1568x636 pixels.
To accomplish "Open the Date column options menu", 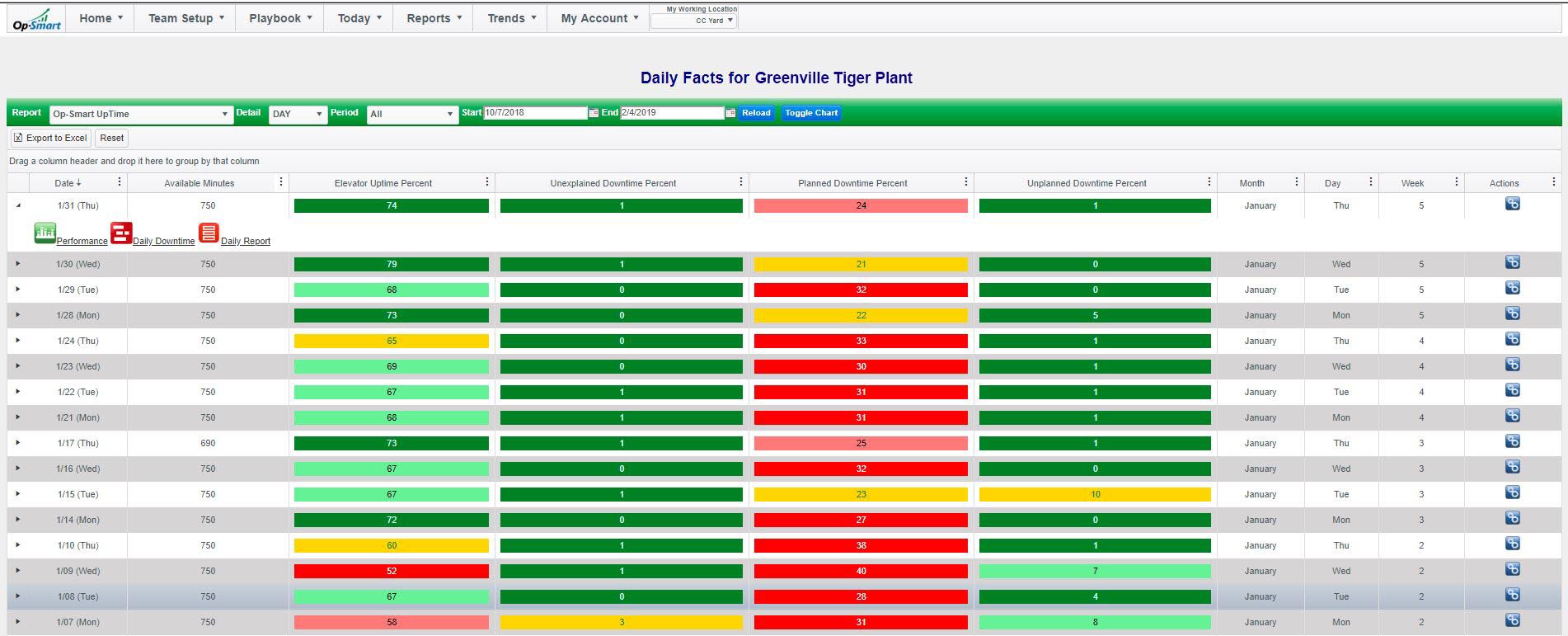I will pos(120,182).
